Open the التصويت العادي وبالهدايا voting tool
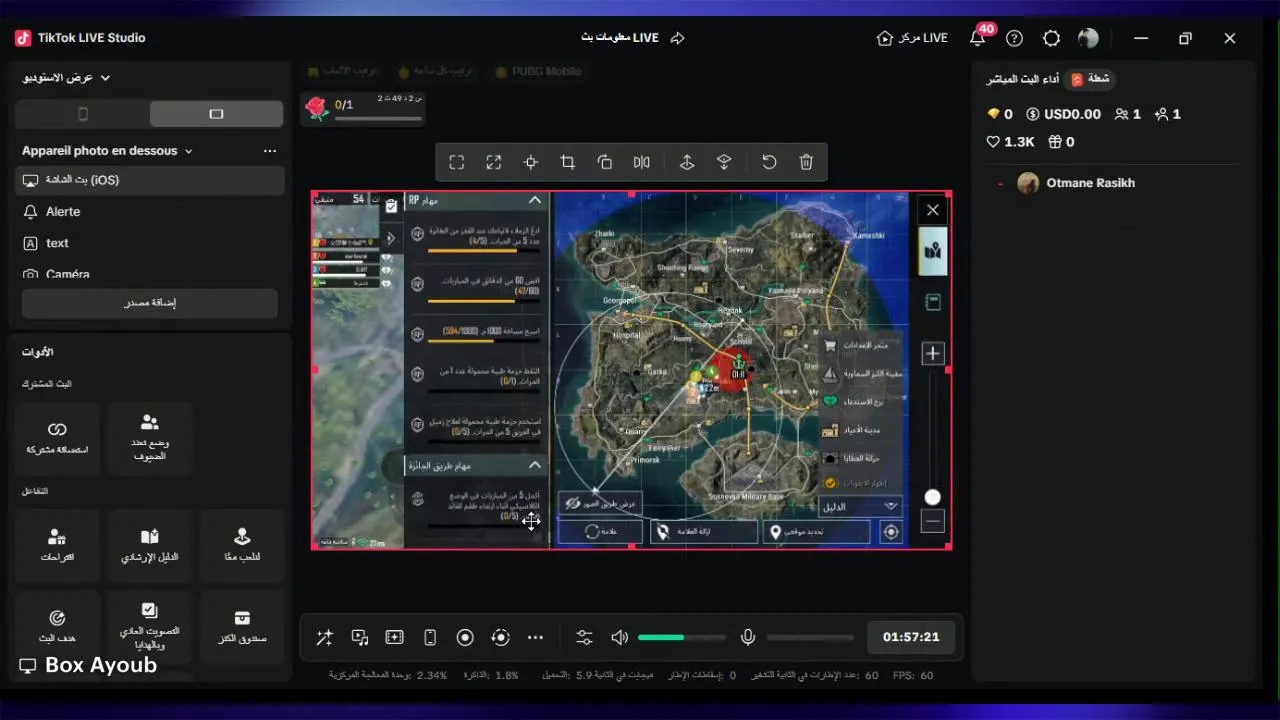1280x720 pixels. click(x=149, y=627)
